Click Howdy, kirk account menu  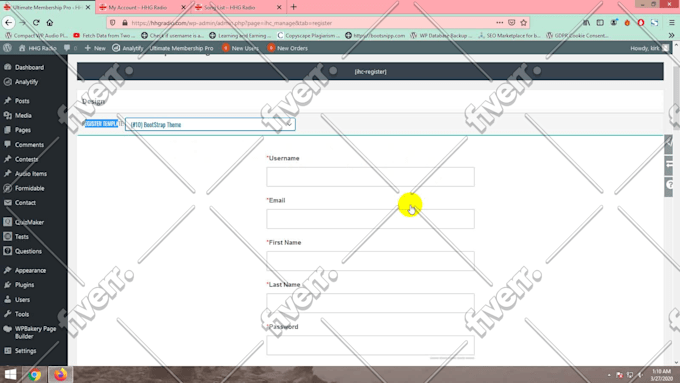click(x=649, y=48)
